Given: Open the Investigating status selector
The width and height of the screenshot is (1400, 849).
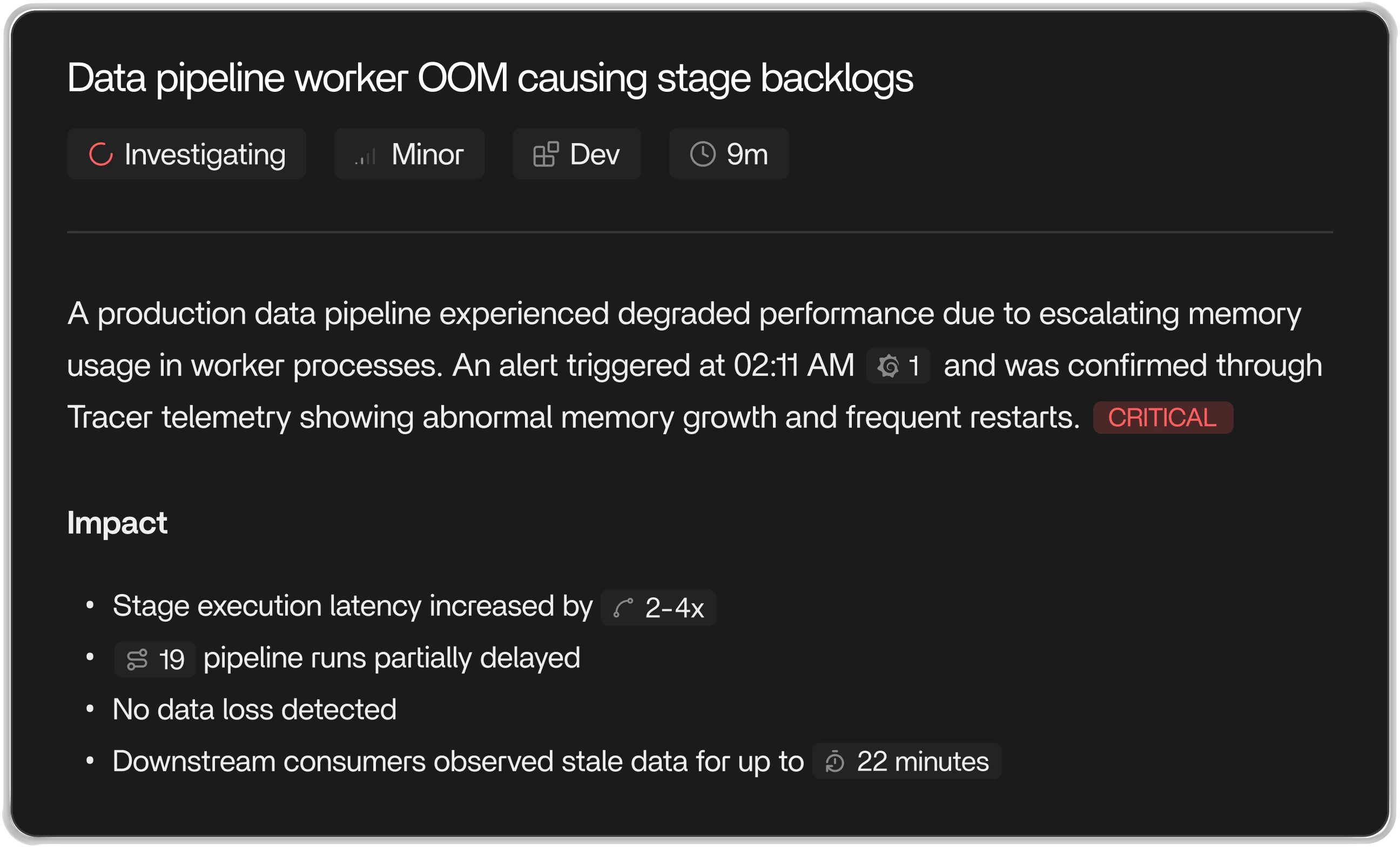Looking at the screenshot, I should [x=186, y=154].
